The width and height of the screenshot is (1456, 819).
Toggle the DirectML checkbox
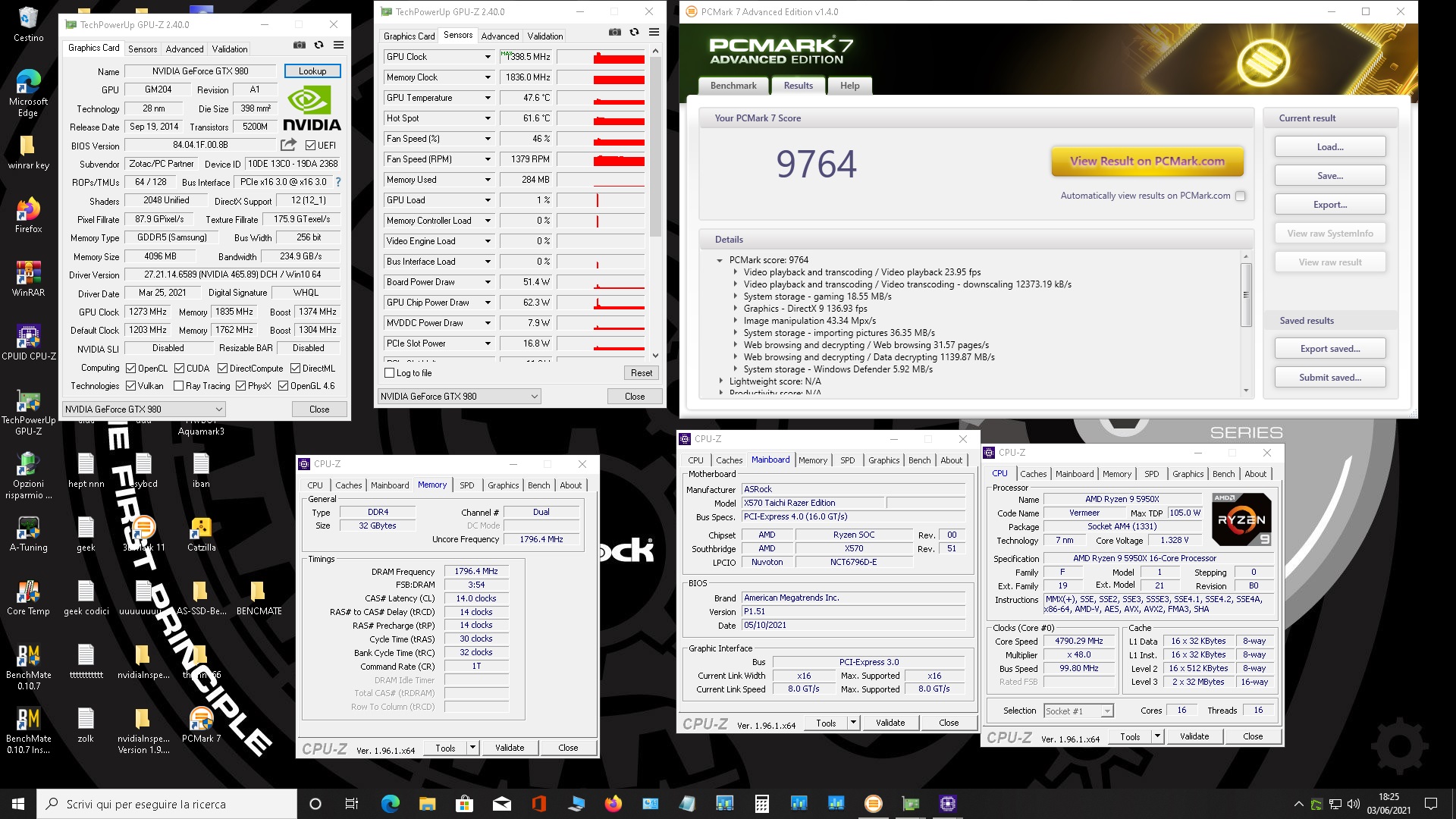point(295,369)
